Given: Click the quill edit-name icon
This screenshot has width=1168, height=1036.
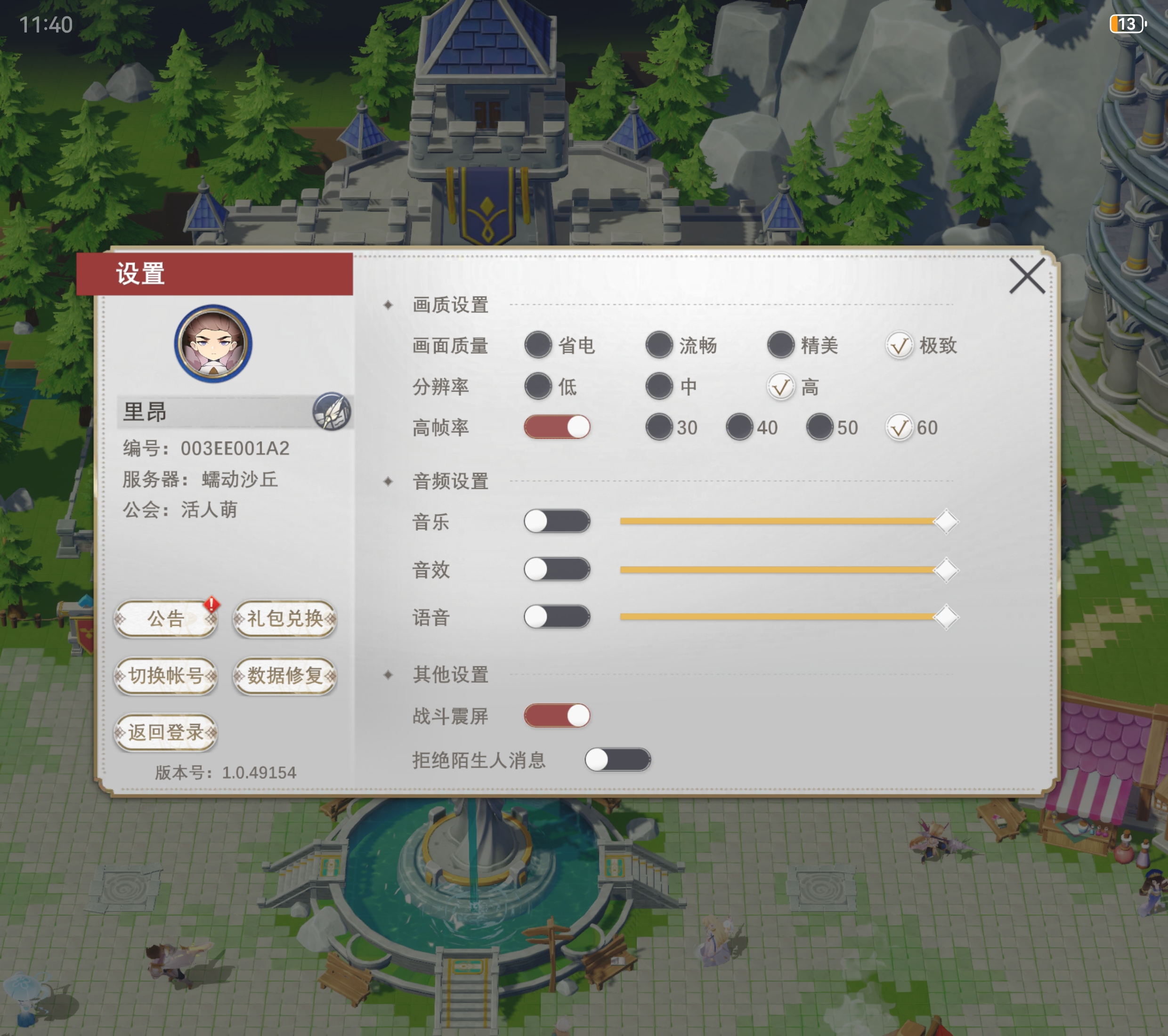Looking at the screenshot, I should click(332, 412).
